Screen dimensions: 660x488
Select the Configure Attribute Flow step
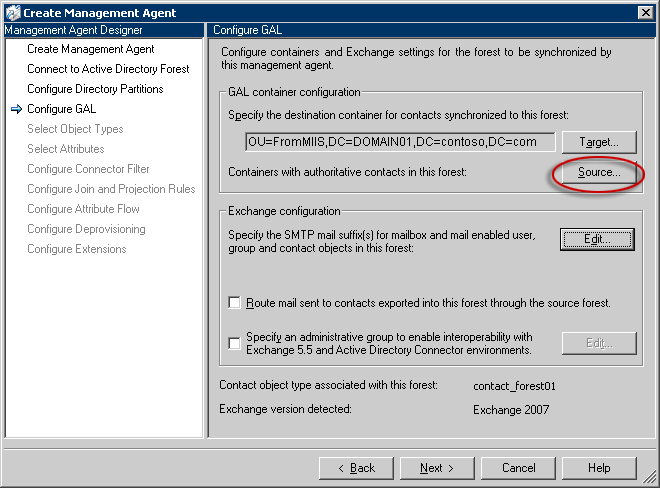(83, 209)
